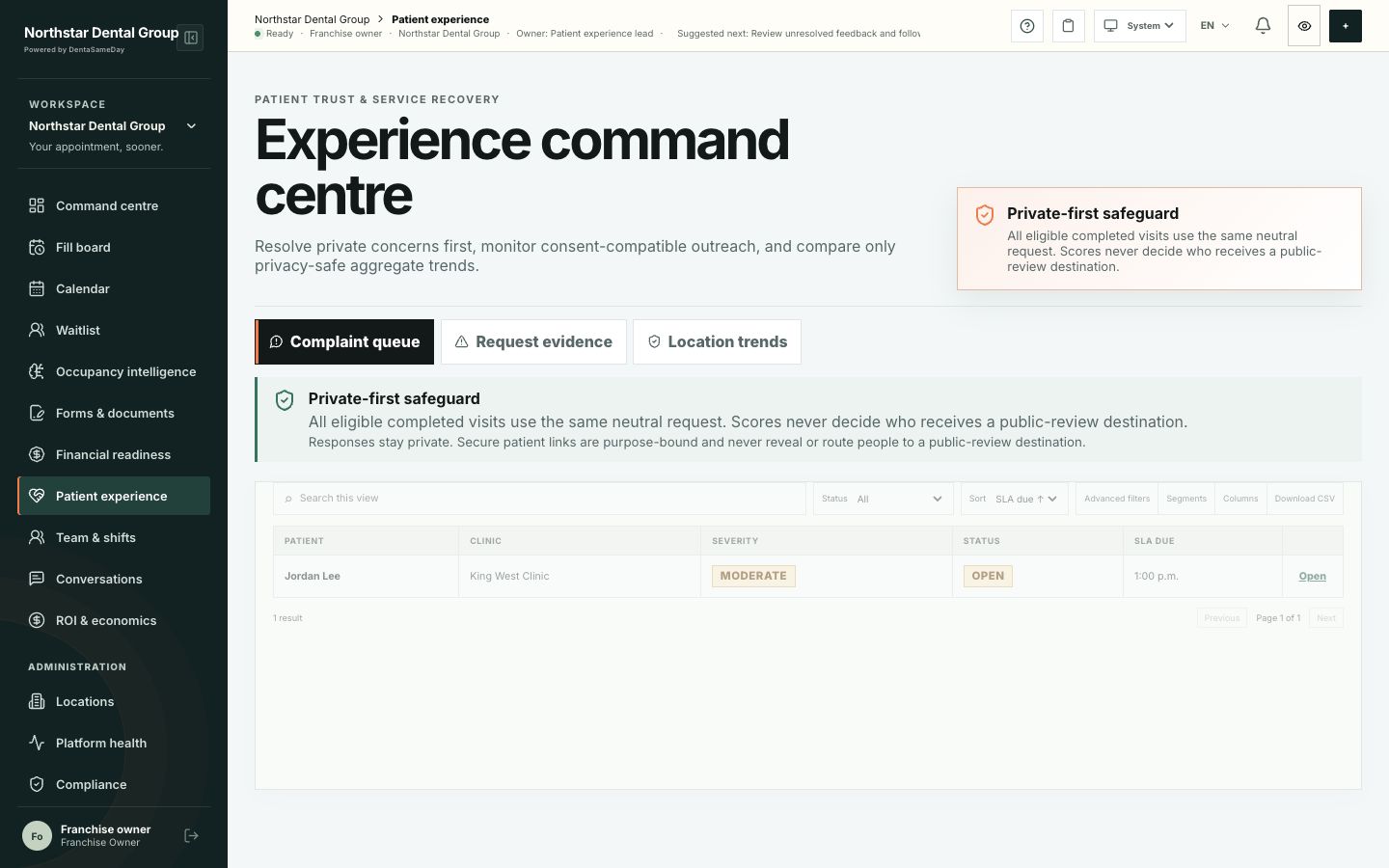The height and width of the screenshot is (868, 1389).
Task: Switch to the Request evidence tab
Action: (x=533, y=341)
